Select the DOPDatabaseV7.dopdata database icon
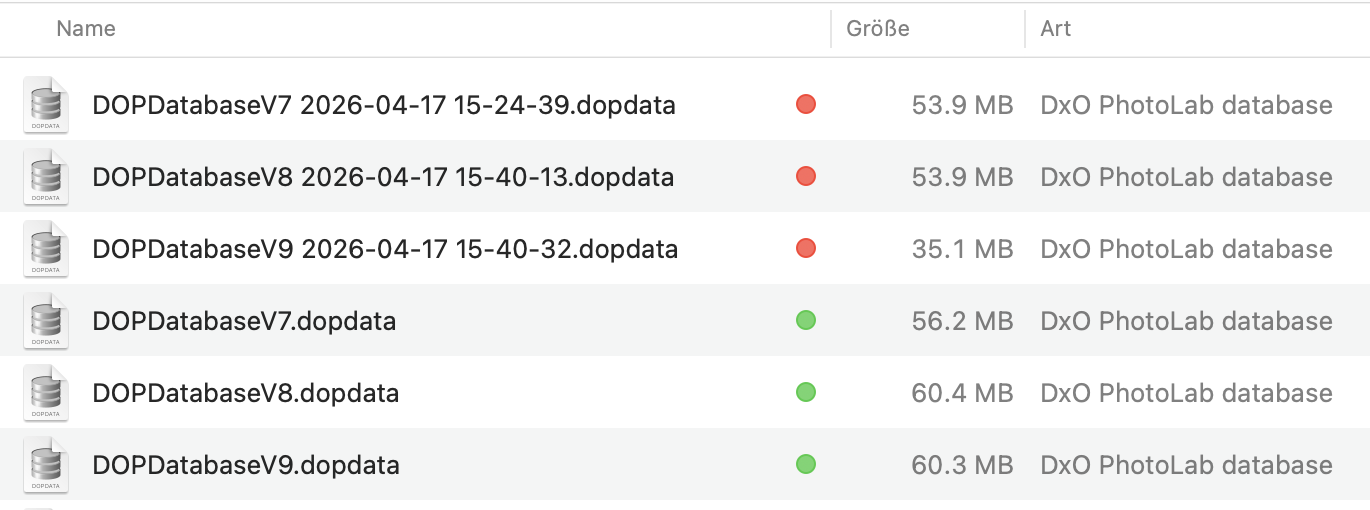The image size is (1370, 510). click(x=46, y=321)
